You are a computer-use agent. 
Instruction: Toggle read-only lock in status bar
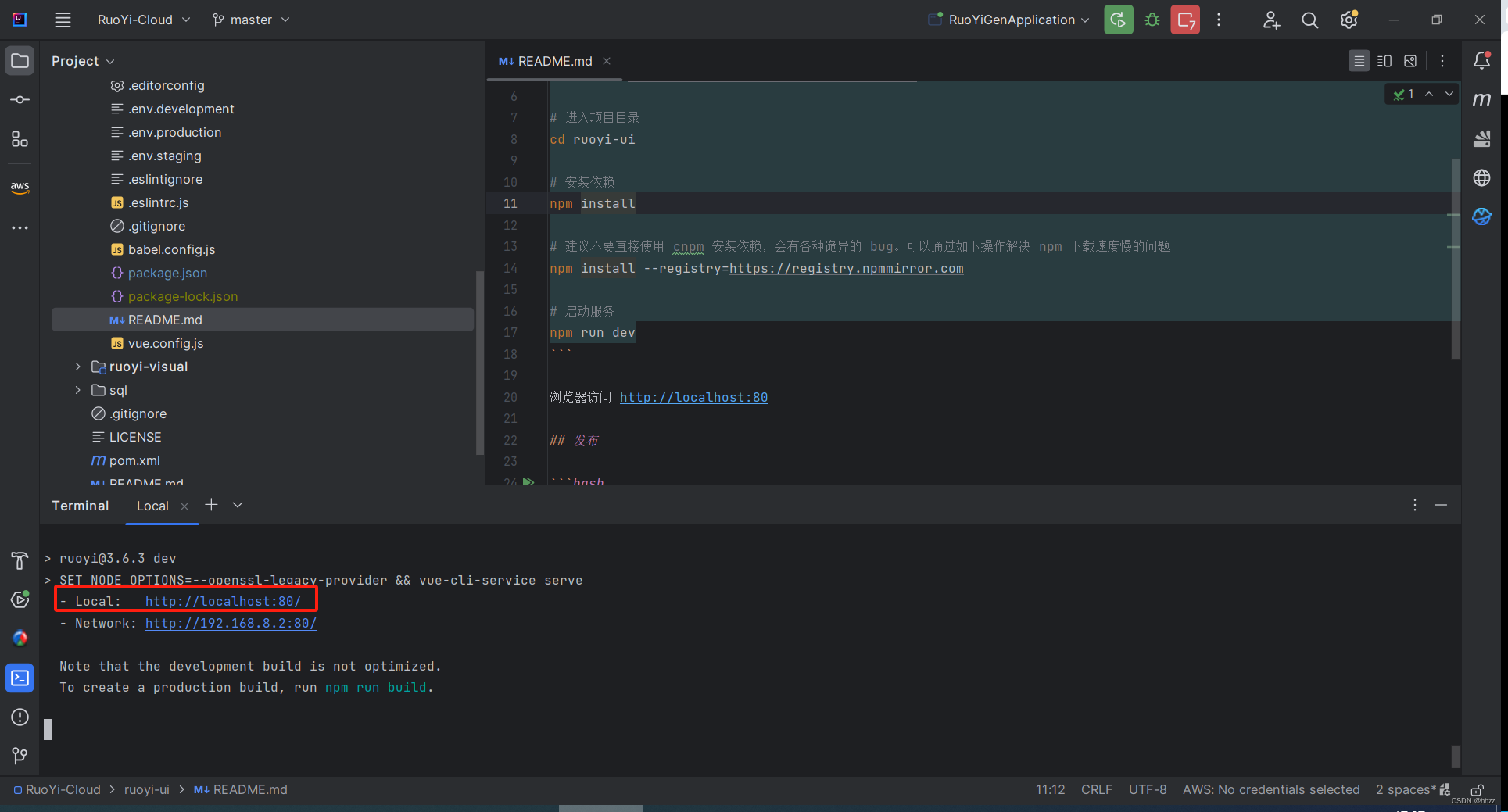pos(1478,790)
